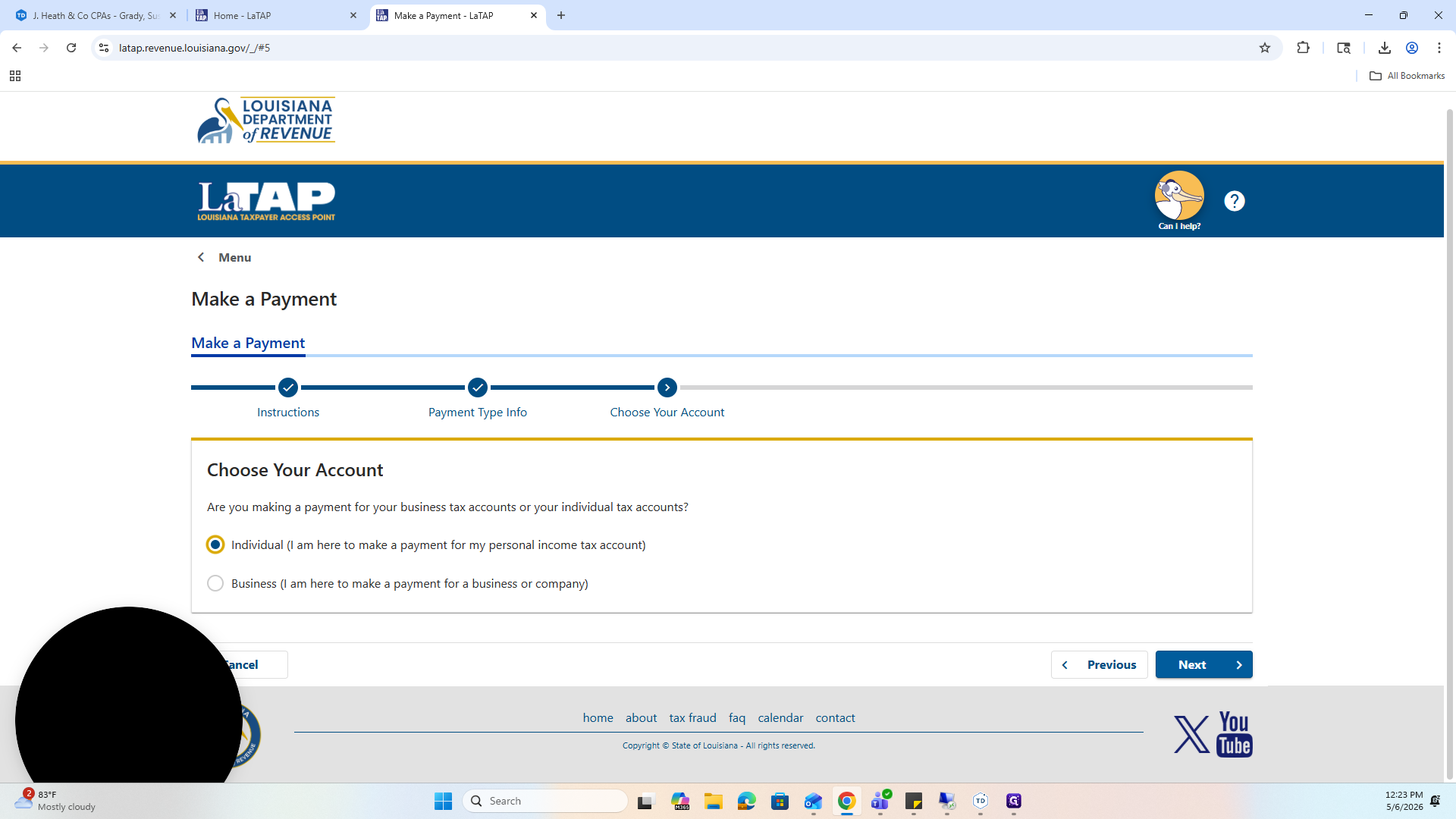Click the page vertical scrollbar
This screenshot has height=819, width=1456.
pos(1450,444)
